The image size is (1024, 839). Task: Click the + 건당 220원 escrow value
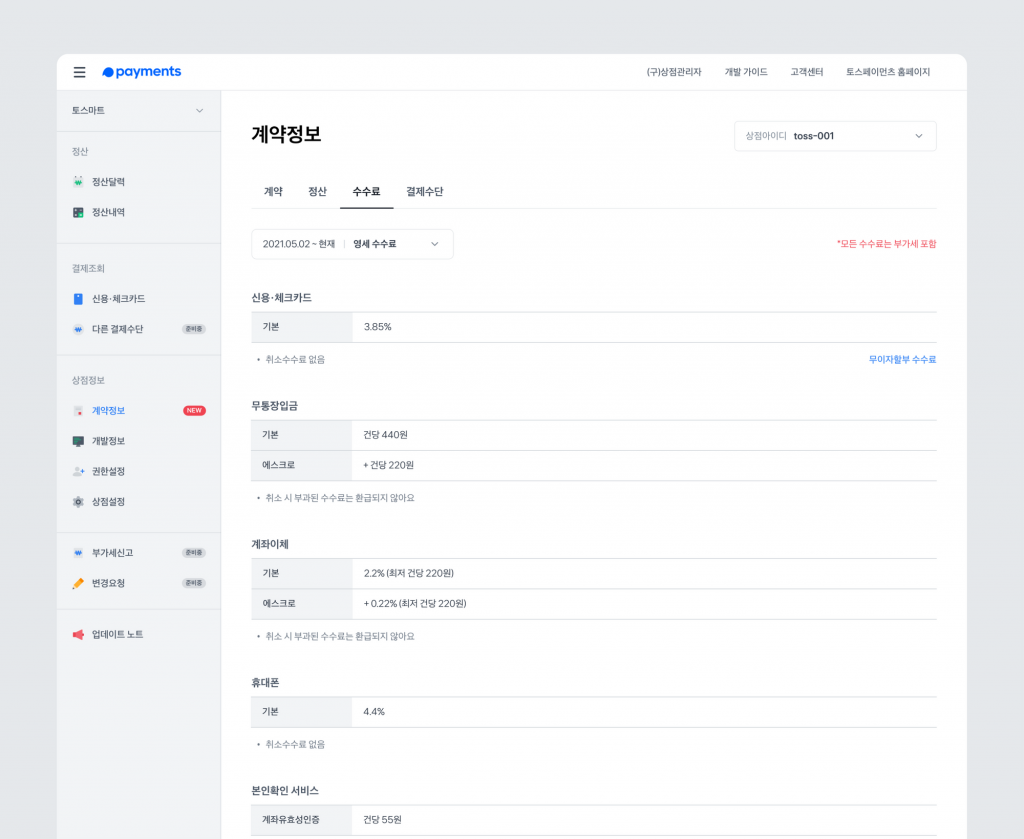tap(389, 466)
